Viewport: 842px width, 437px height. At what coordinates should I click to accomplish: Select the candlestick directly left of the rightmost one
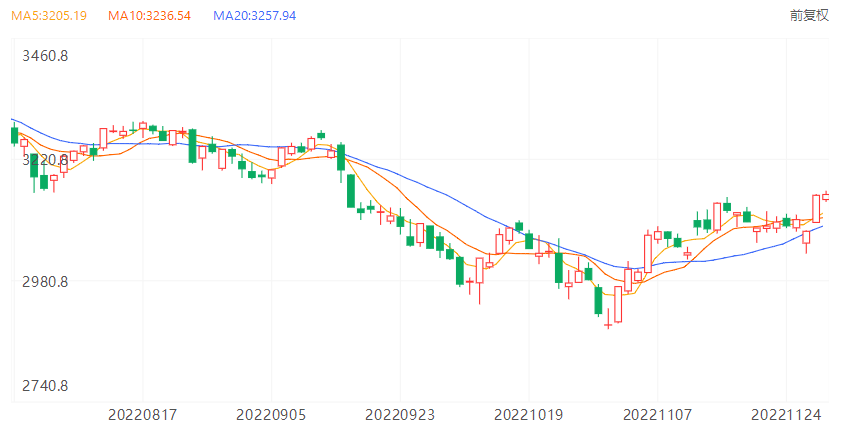pyautogui.click(x=816, y=207)
